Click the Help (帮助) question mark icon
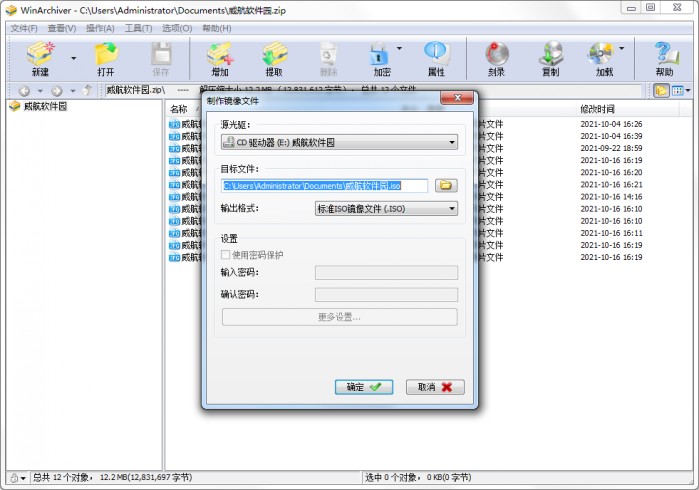Image resolution: width=699 pixels, height=490 pixels. (x=665, y=59)
